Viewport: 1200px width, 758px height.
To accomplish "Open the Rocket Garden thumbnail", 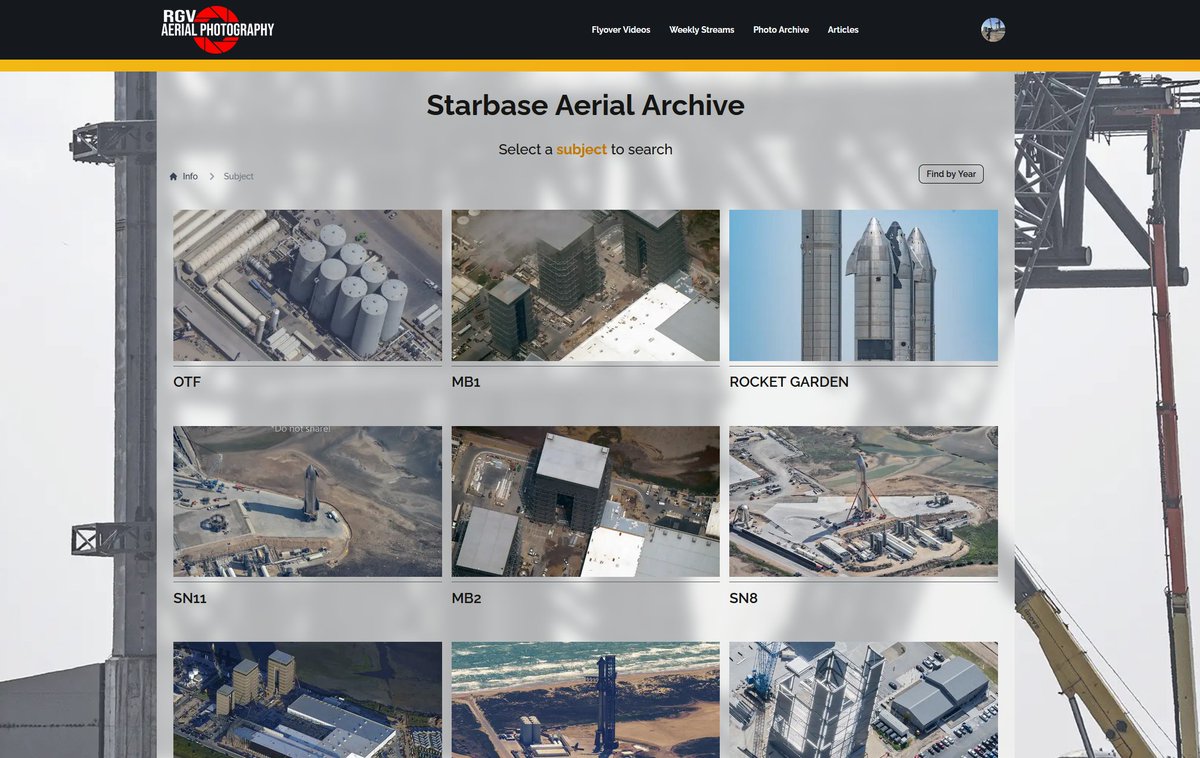I will click(x=863, y=285).
